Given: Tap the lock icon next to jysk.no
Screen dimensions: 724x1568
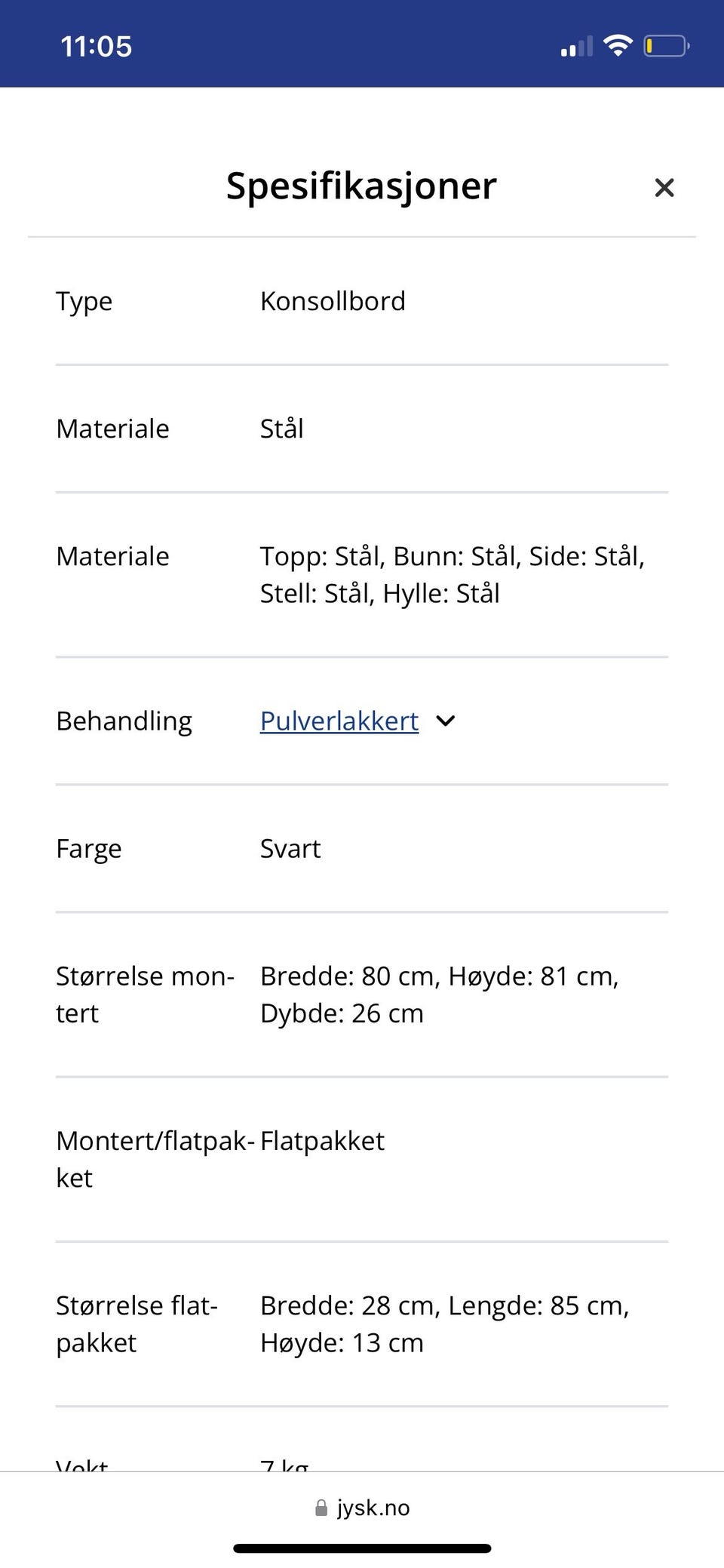Looking at the screenshot, I should 320,1508.
